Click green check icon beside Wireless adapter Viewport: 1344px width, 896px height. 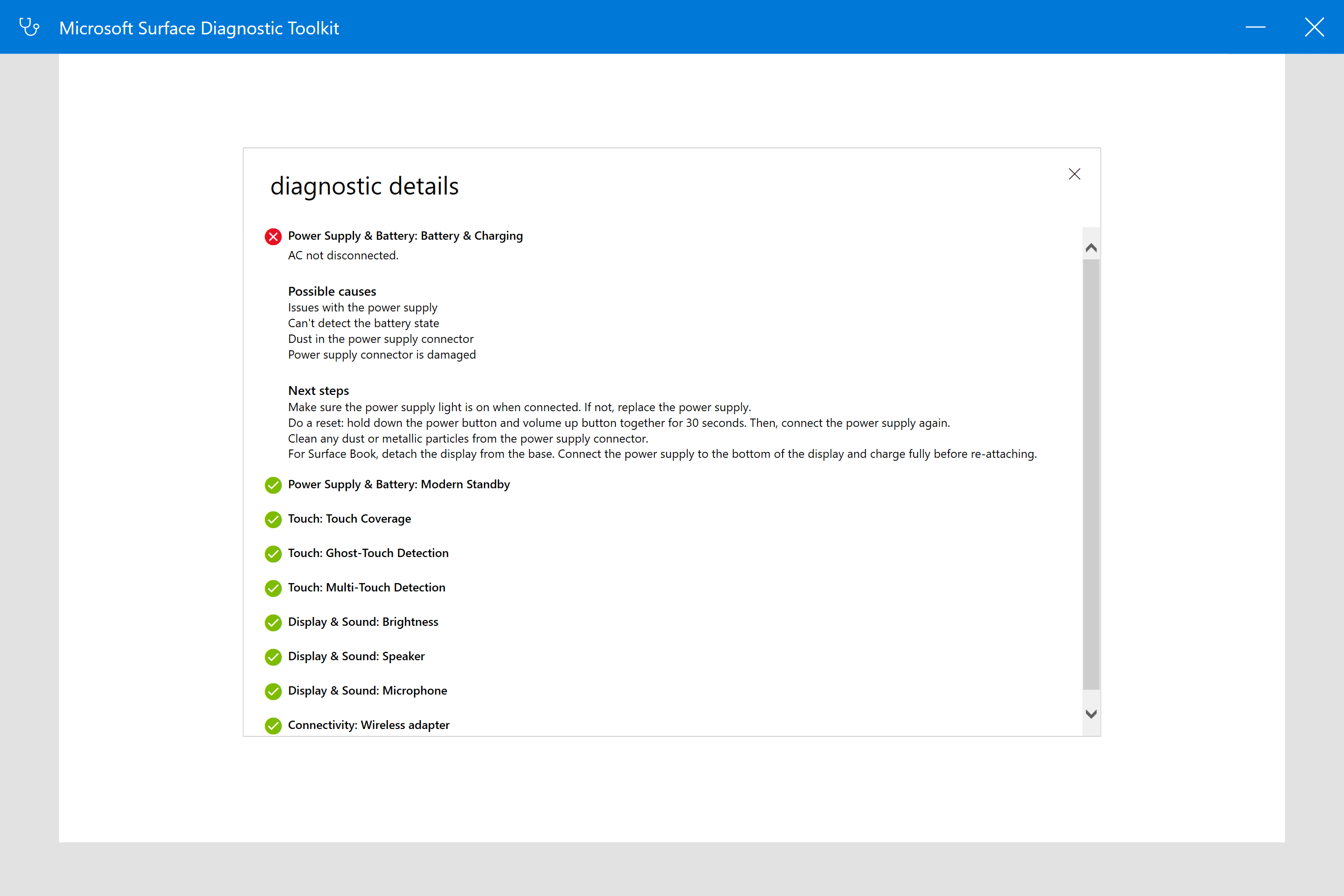click(x=273, y=726)
